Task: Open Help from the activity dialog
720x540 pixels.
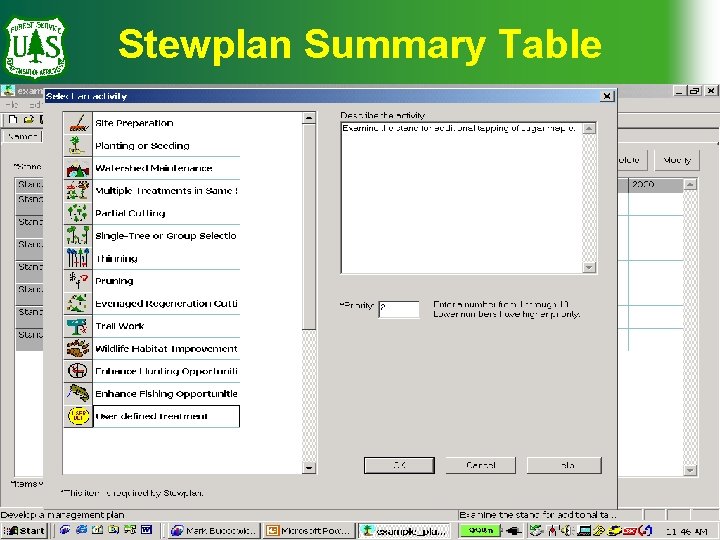Action: [564, 465]
